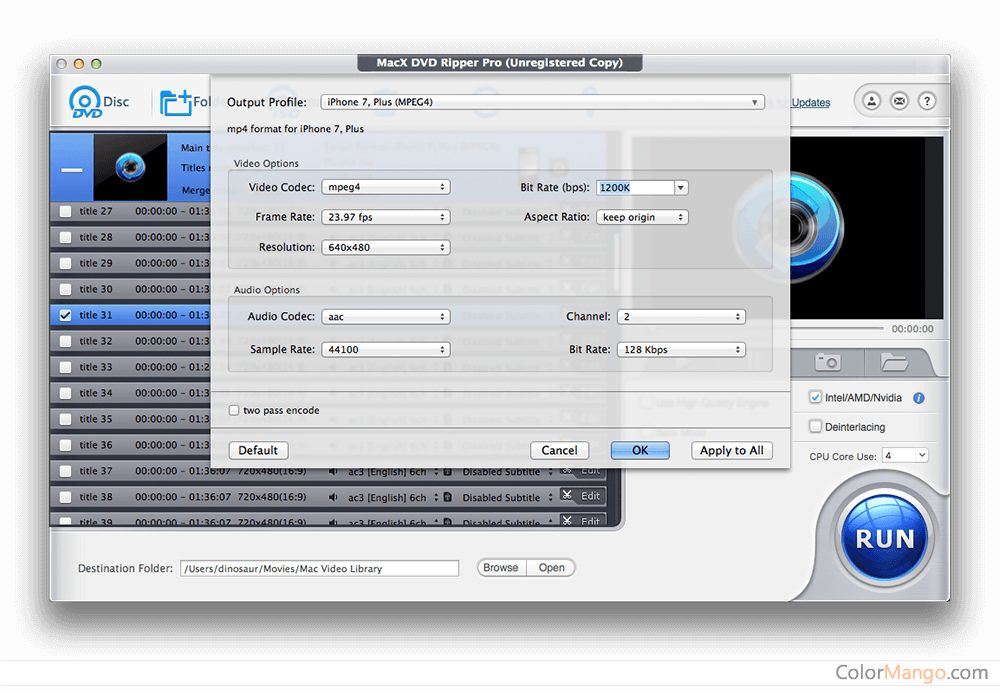This screenshot has height=693, width=1000.
Task: Enable the Deinterlacing checkbox
Action: pyautogui.click(x=815, y=427)
